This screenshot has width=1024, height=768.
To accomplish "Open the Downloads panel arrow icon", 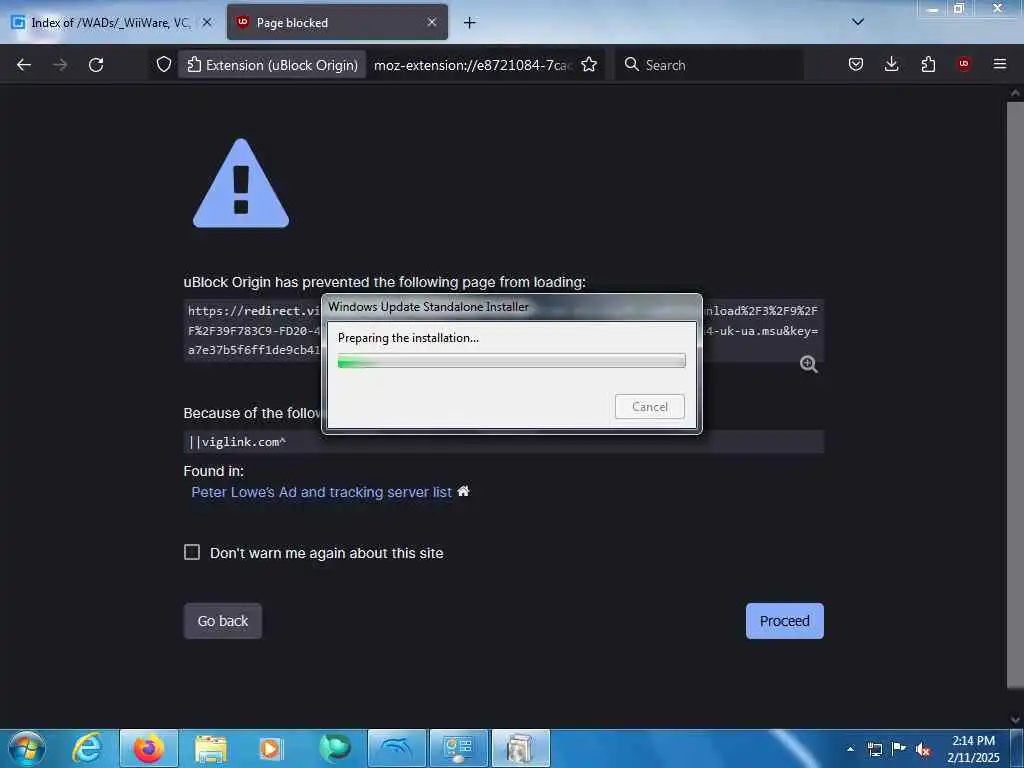I will click(x=891, y=64).
